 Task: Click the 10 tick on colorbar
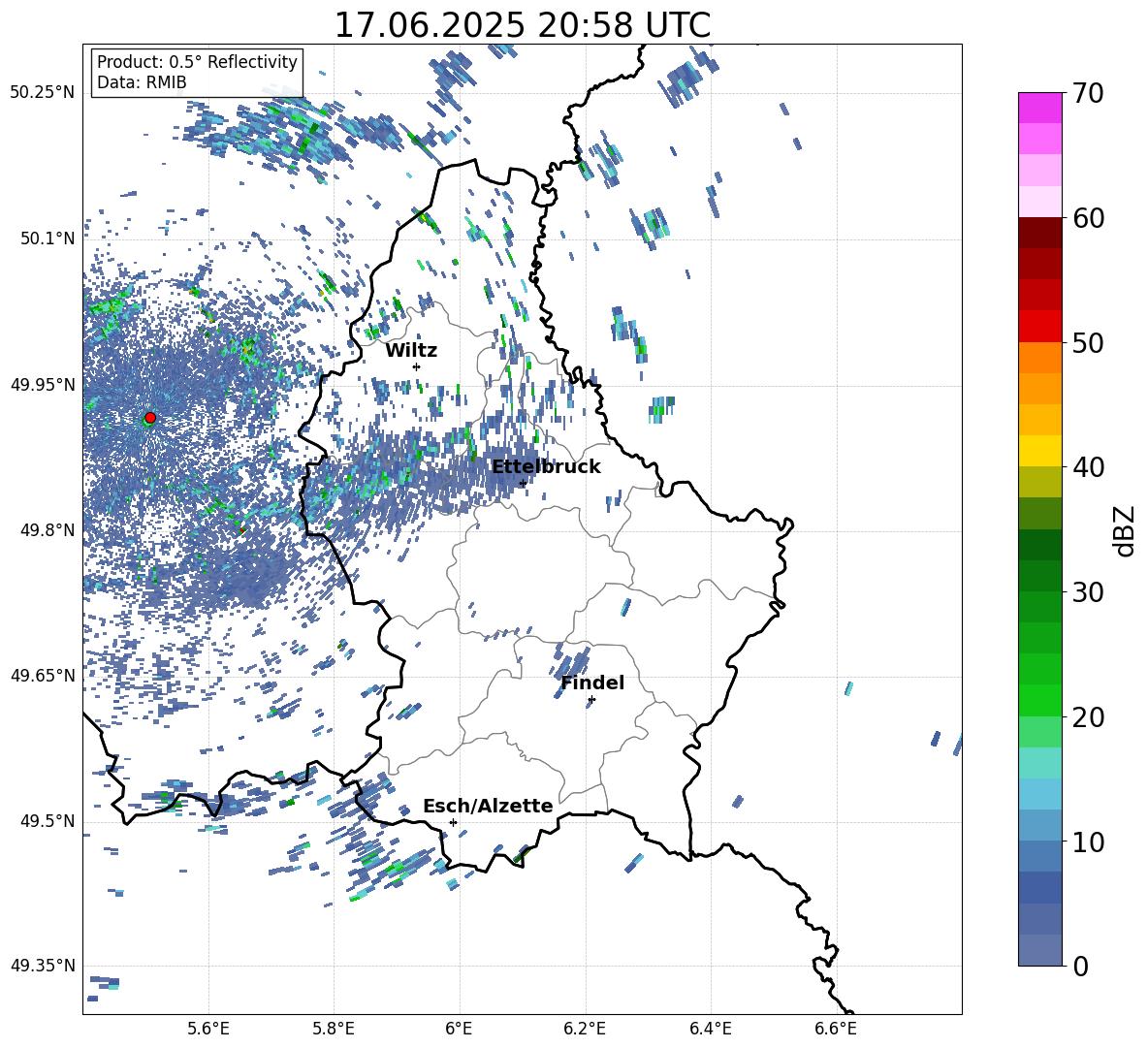click(x=1088, y=842)
